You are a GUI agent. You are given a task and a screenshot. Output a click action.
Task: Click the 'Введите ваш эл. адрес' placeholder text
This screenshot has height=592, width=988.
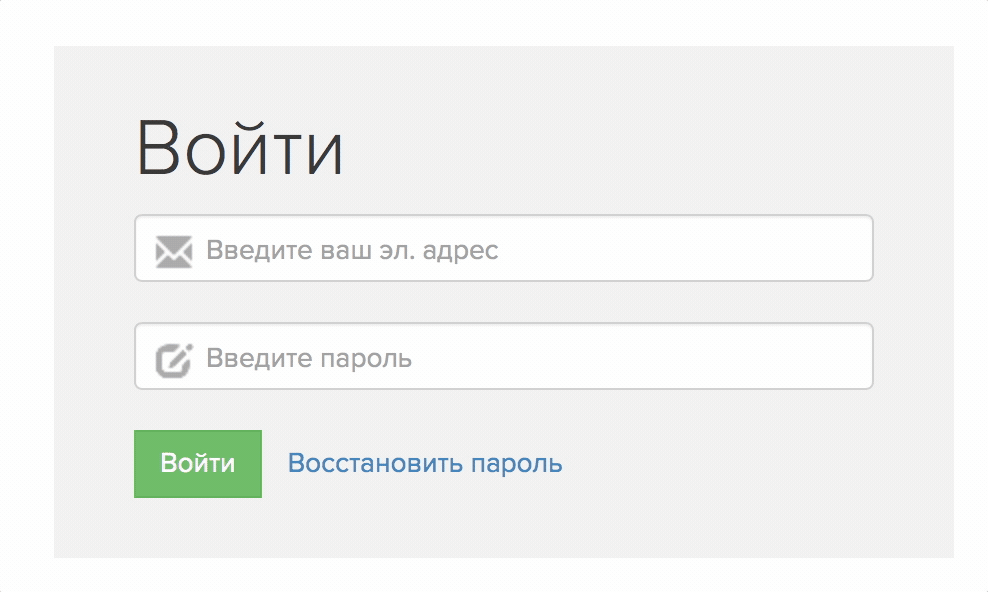352,251
